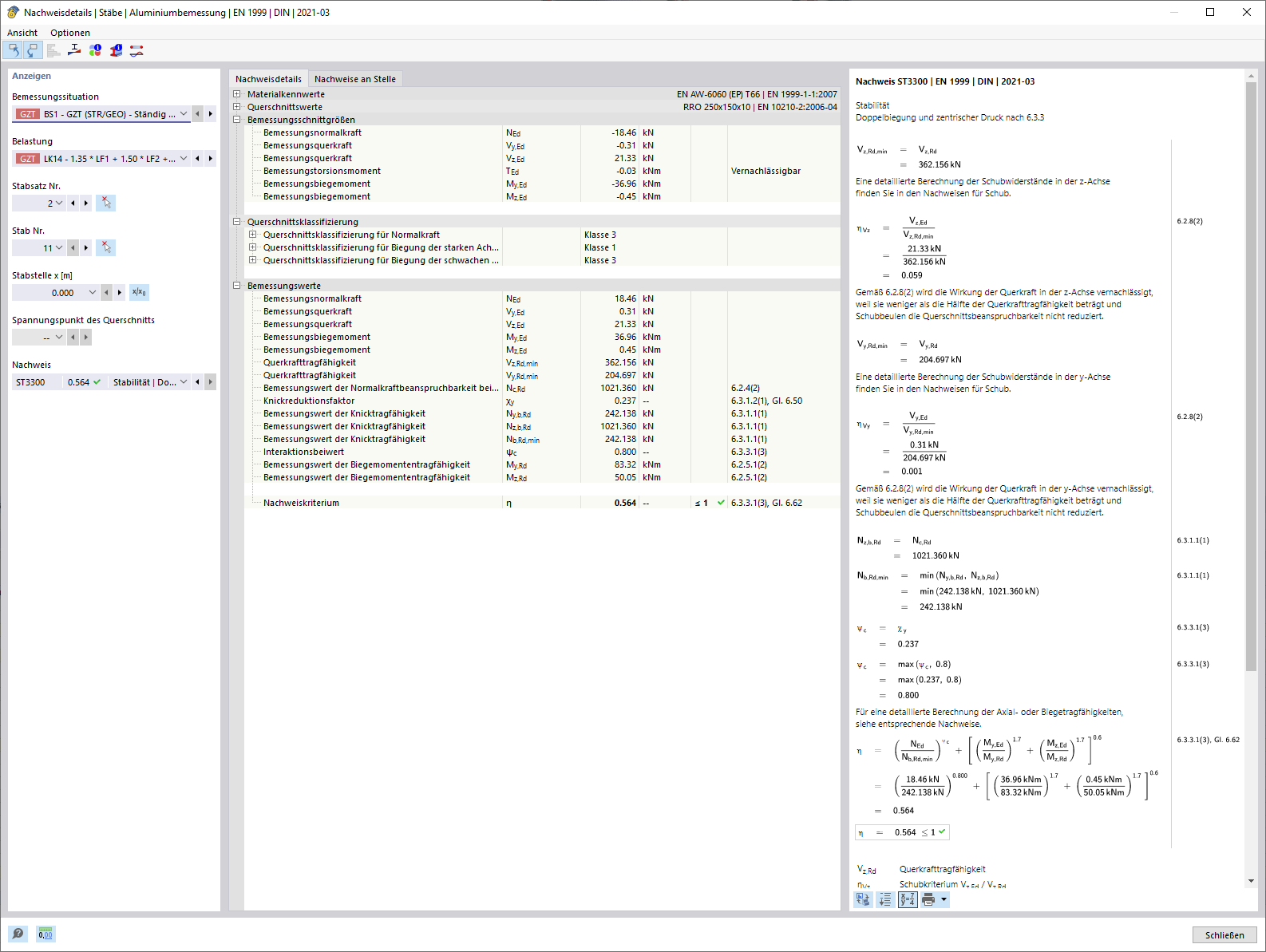Go to next Bemessungssituation

[211, 114]
